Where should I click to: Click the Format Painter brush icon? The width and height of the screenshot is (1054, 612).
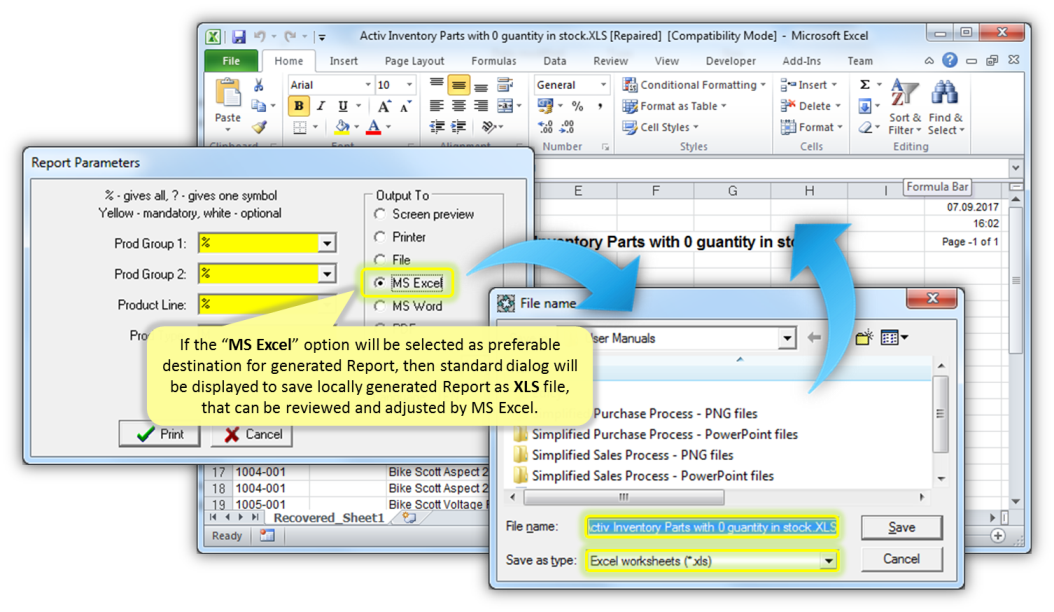259,126
